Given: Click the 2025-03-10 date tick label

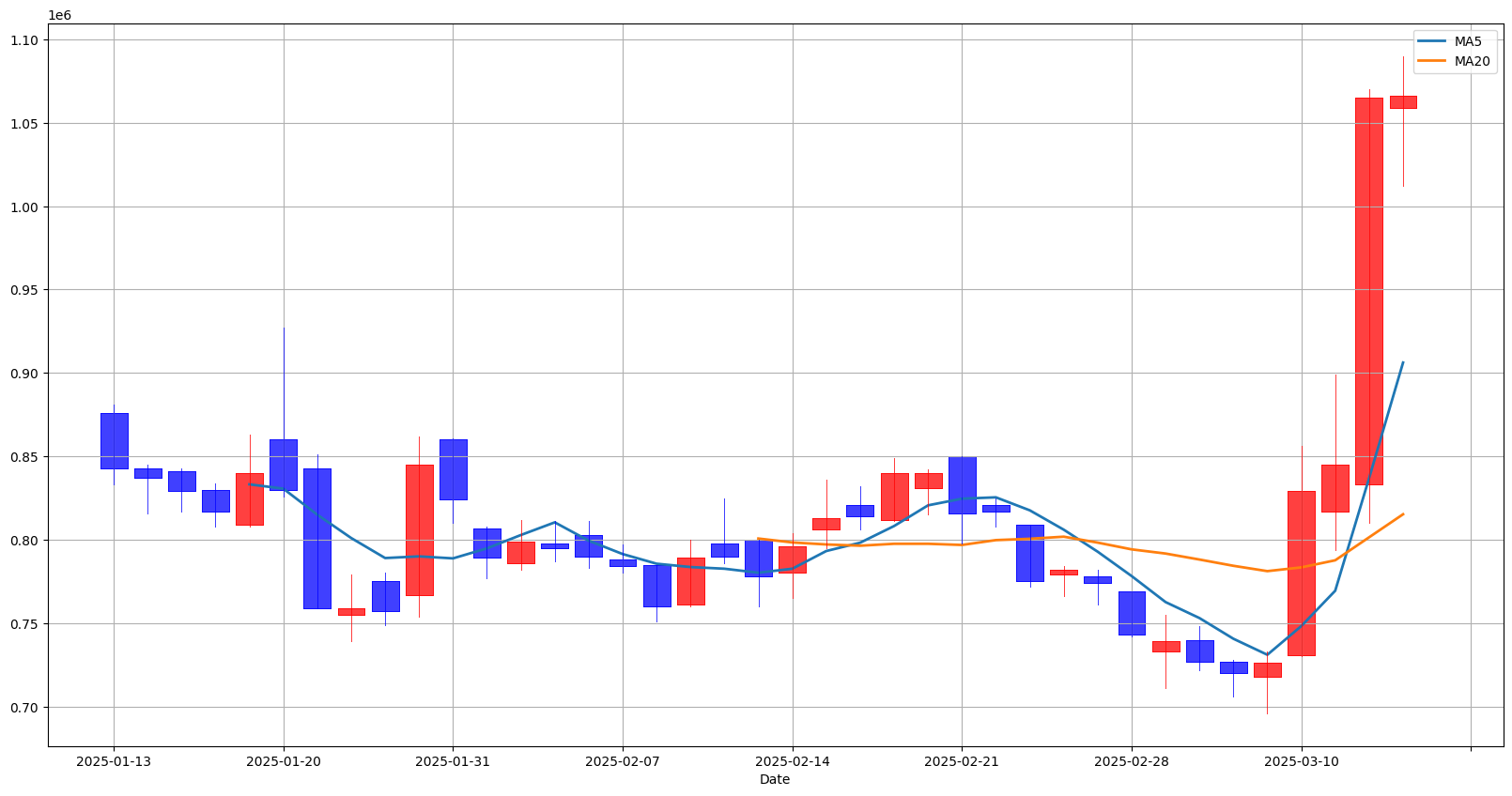Looking at the screenshot, I should 1302,761.
